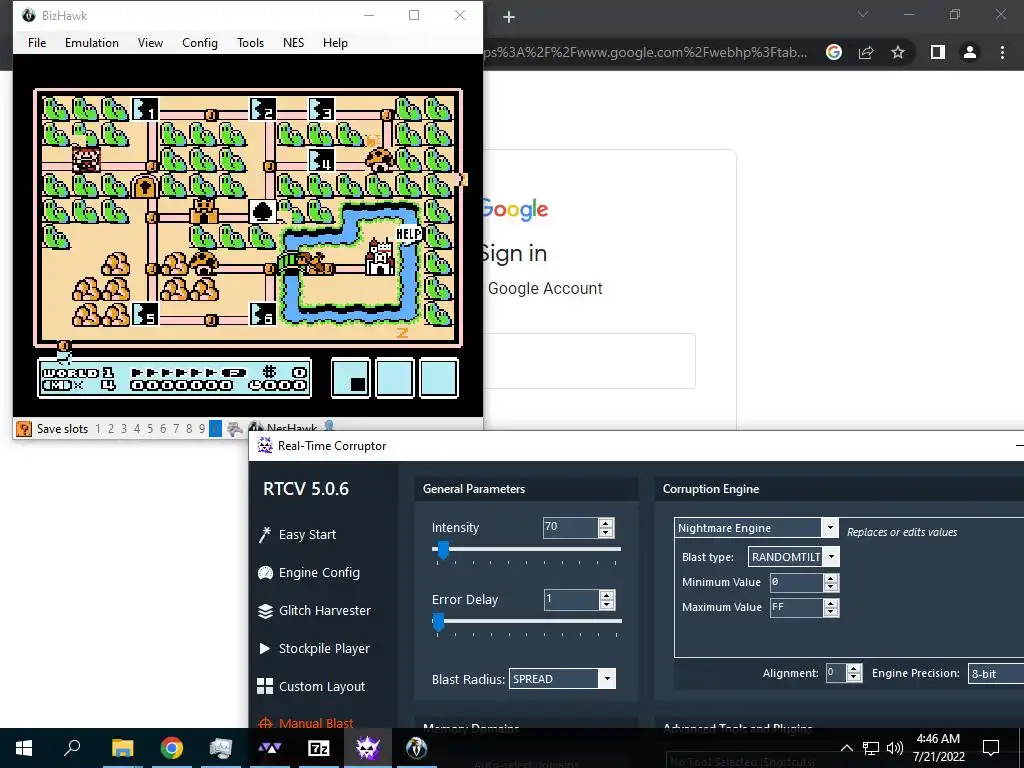Click the game controller icon in BizHawk status bar

pyautogui.click(x=234, y=429)
